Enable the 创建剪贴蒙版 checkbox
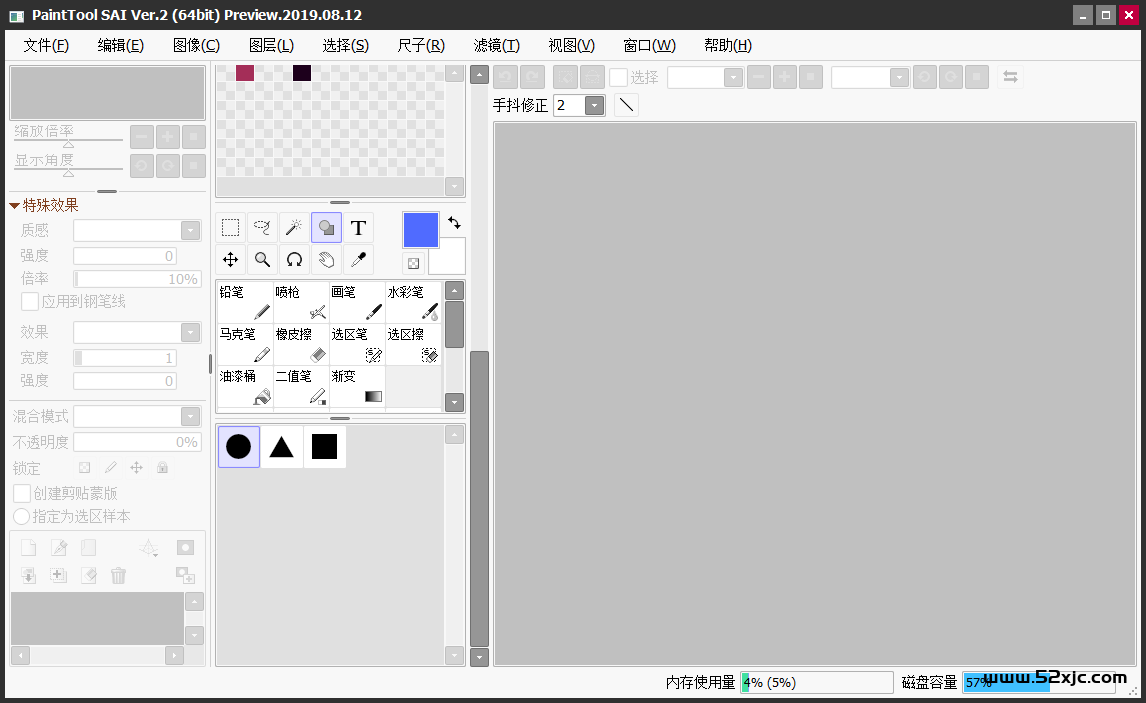Viewport: 1146px width, 703px height. pos(22,493)
